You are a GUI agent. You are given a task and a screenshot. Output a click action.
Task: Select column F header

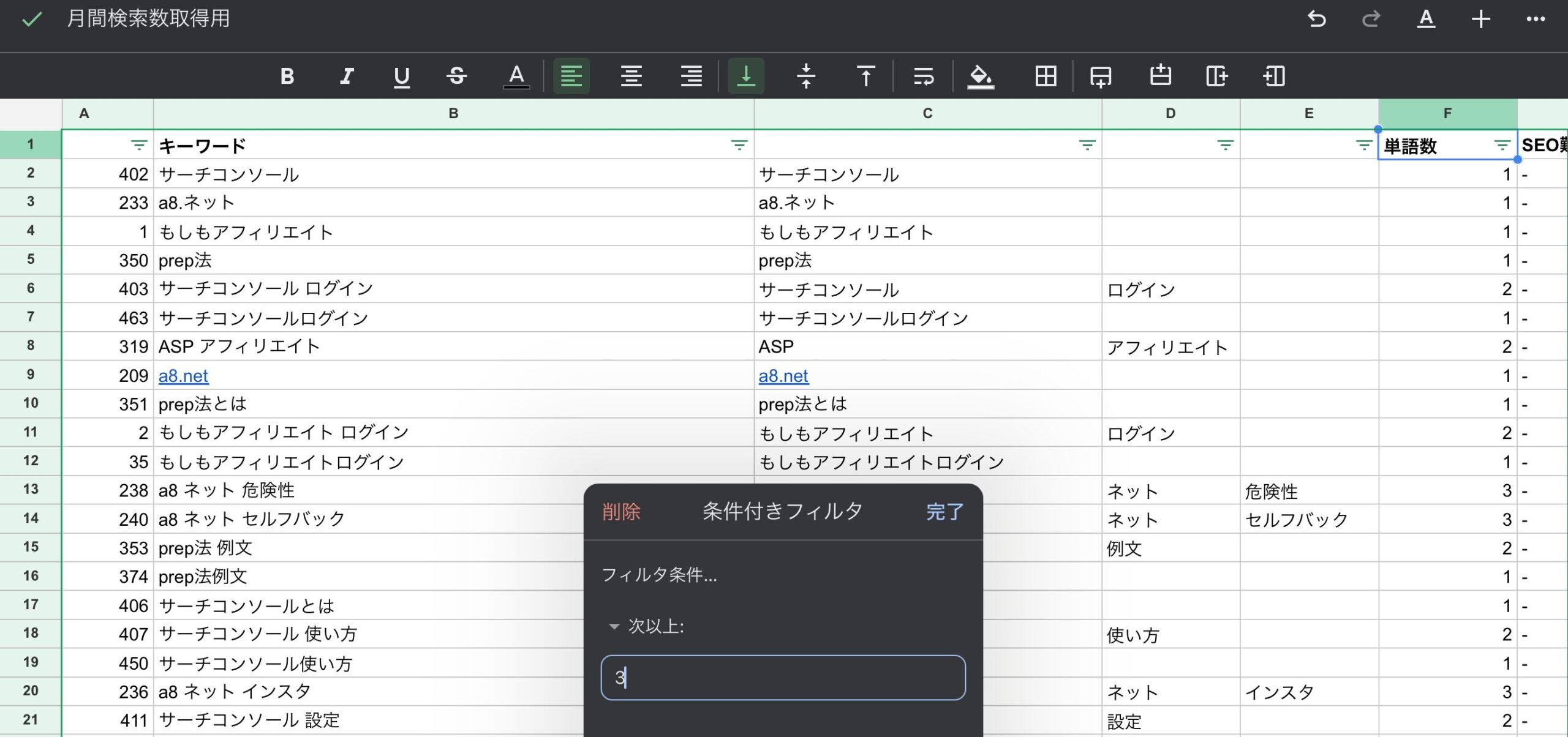[1448, 113]
